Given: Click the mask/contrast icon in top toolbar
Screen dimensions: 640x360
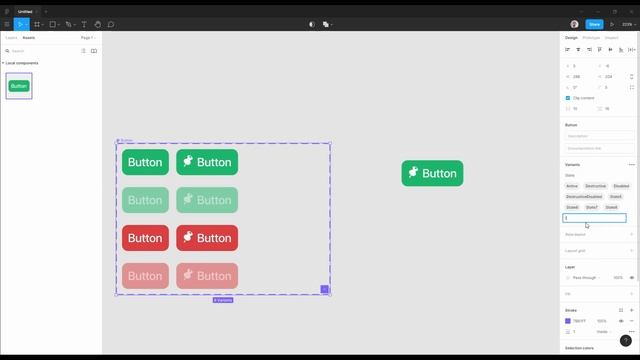Looking at the screenshot, I should point(312,24).
